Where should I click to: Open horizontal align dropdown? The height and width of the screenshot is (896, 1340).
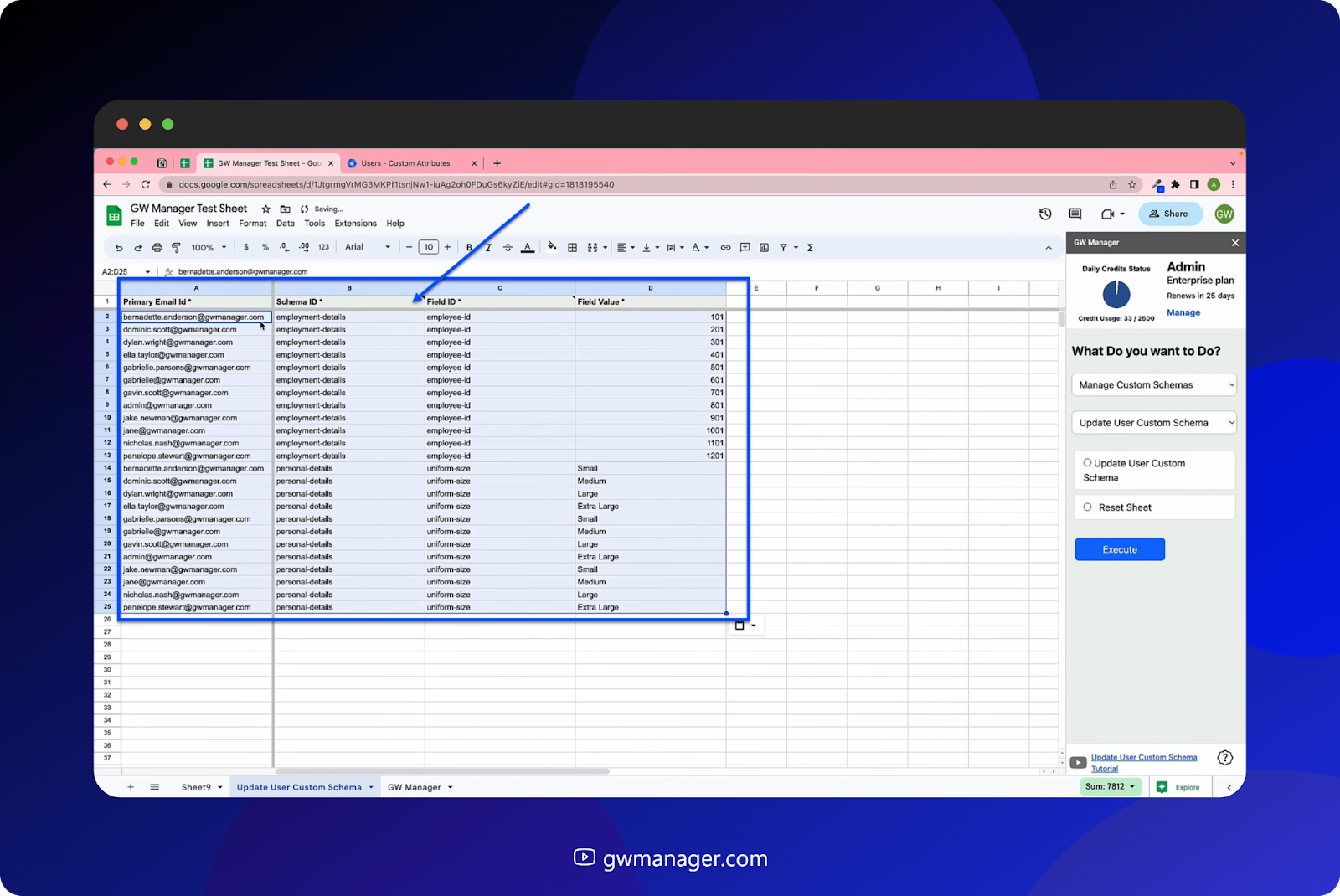click(x=626, y=248)
